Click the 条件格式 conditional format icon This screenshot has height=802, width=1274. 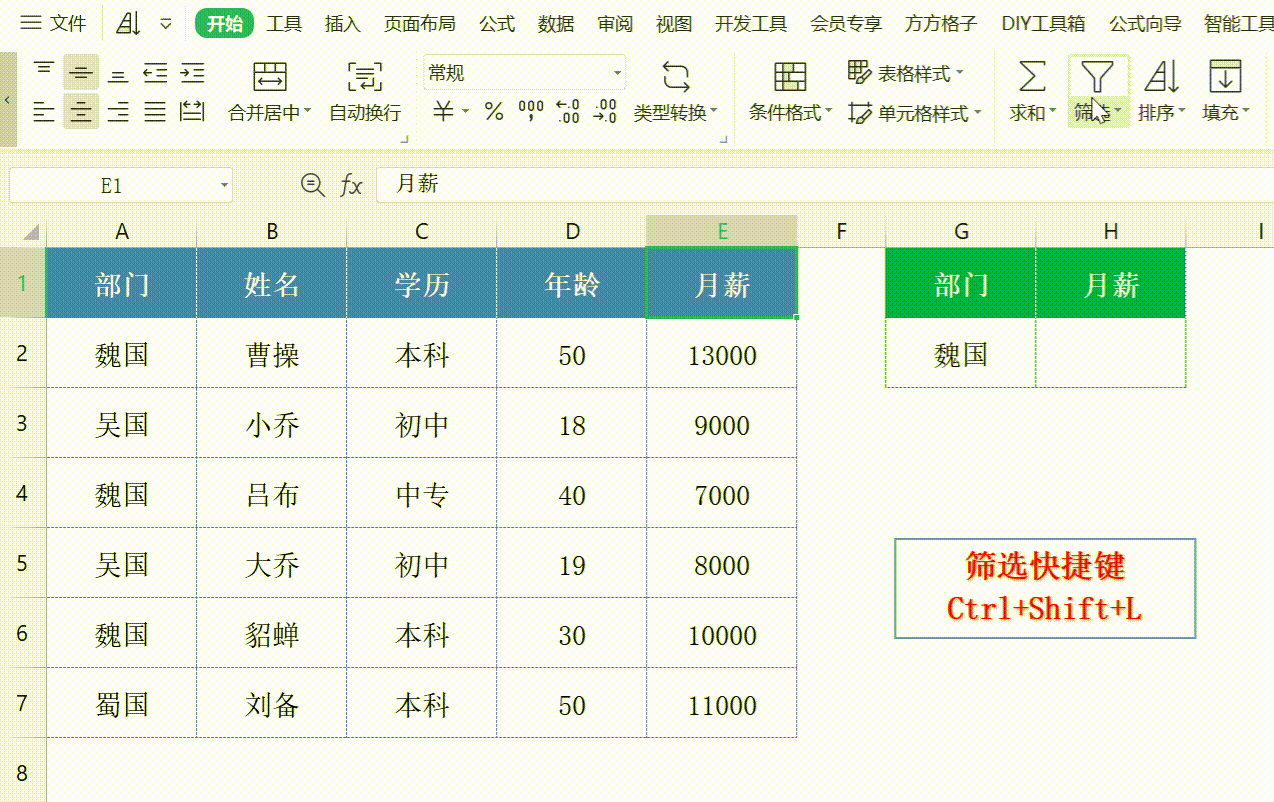(x=790, y=76)
